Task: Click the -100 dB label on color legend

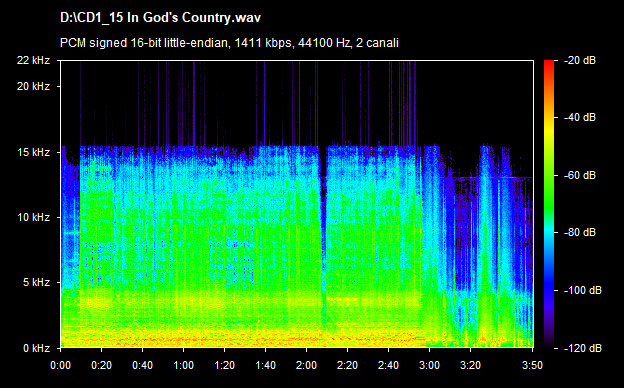Action: [x=583, y=290]
